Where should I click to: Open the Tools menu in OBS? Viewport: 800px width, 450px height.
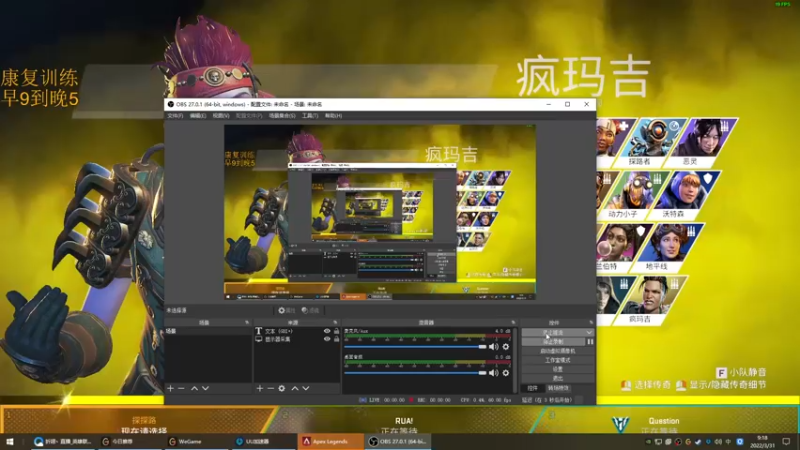(310, 116)
